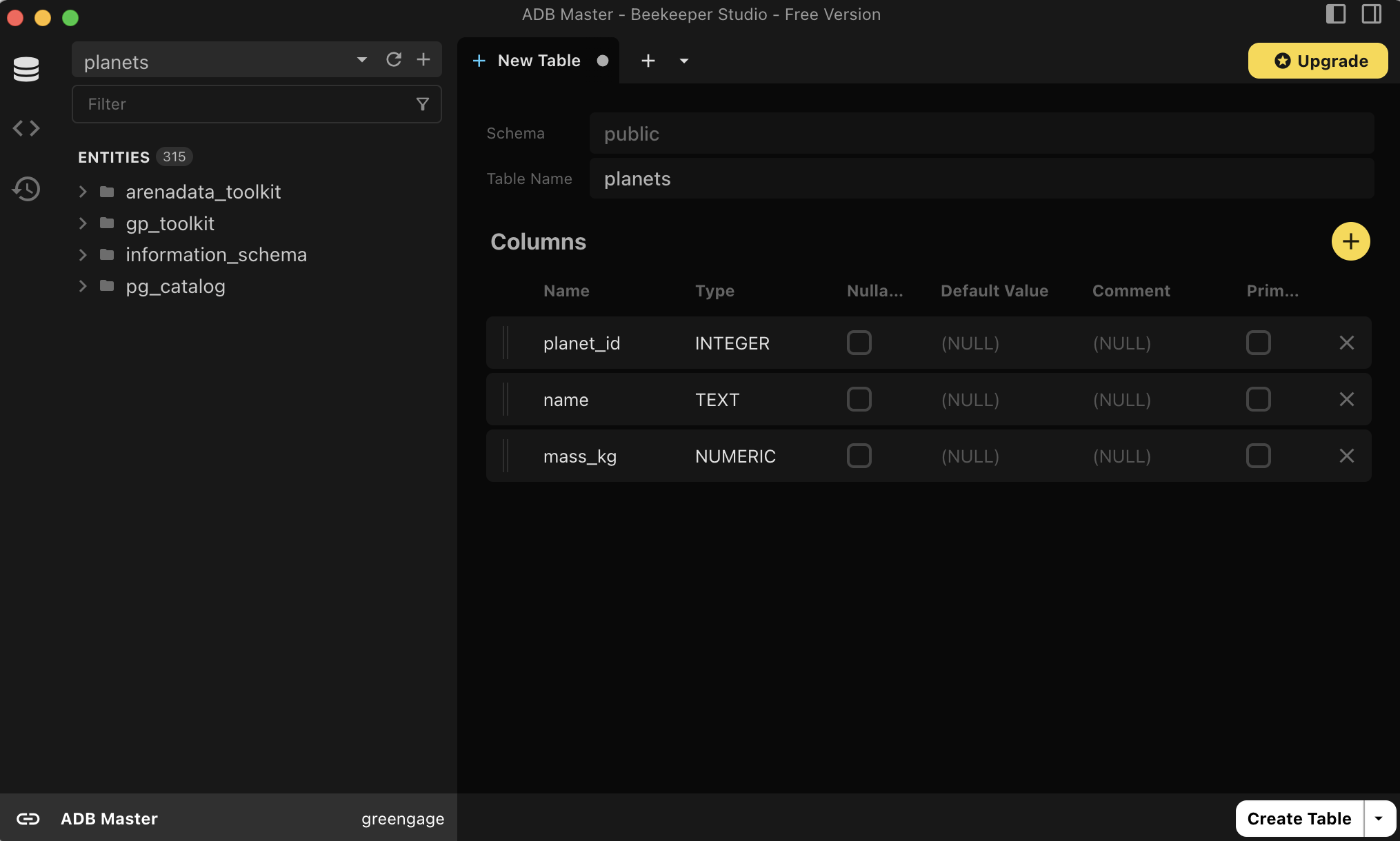Image resolution: width=1400 pixels, height=841 pixels.
Task: Edit default value for mass_kg
Action: point(970,456)
